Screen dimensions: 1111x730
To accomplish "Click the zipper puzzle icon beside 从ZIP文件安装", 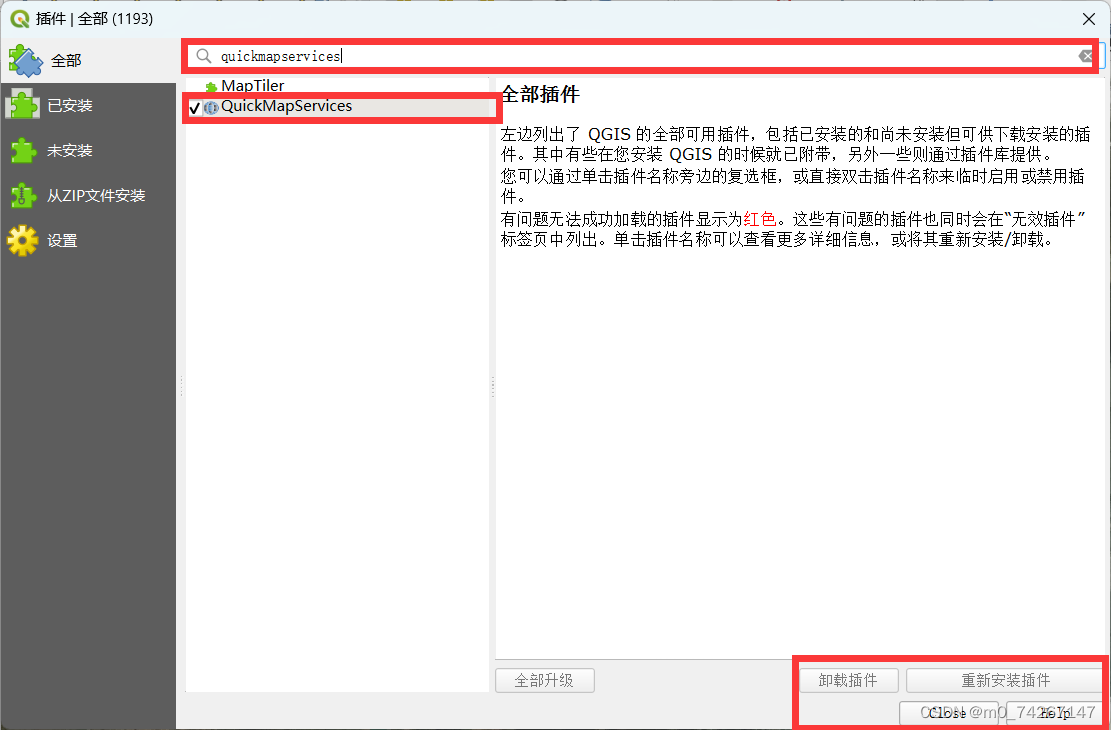I will [x=23, y=196].
